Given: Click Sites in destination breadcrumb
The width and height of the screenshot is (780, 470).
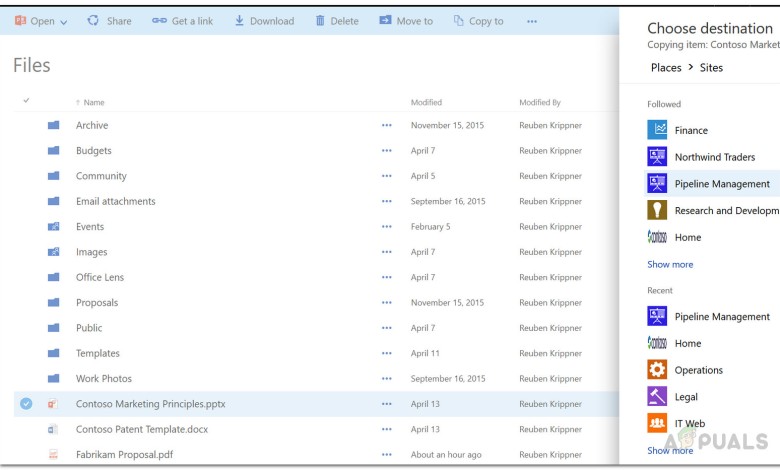Looking at the screenshot, I should (711, 68).
